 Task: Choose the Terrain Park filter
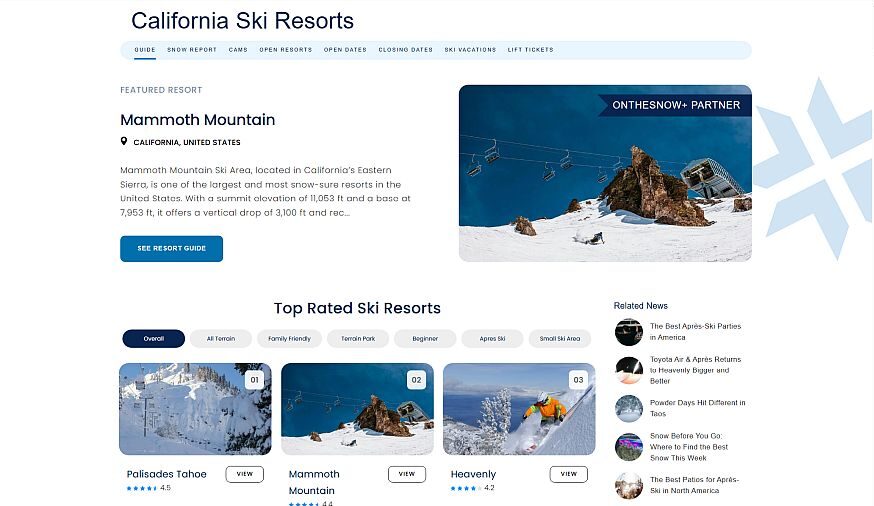357,339
